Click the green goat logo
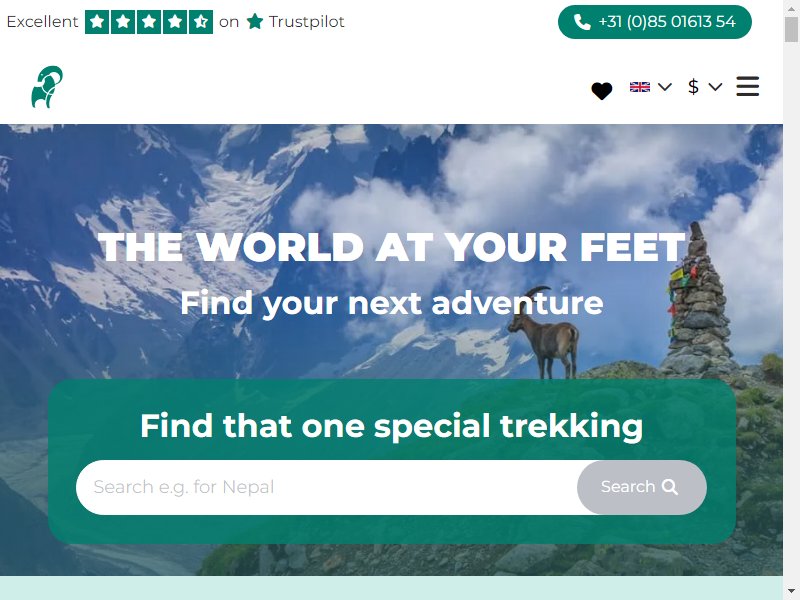This screenshot has height=600, width=800. click(x=47, y=87)
